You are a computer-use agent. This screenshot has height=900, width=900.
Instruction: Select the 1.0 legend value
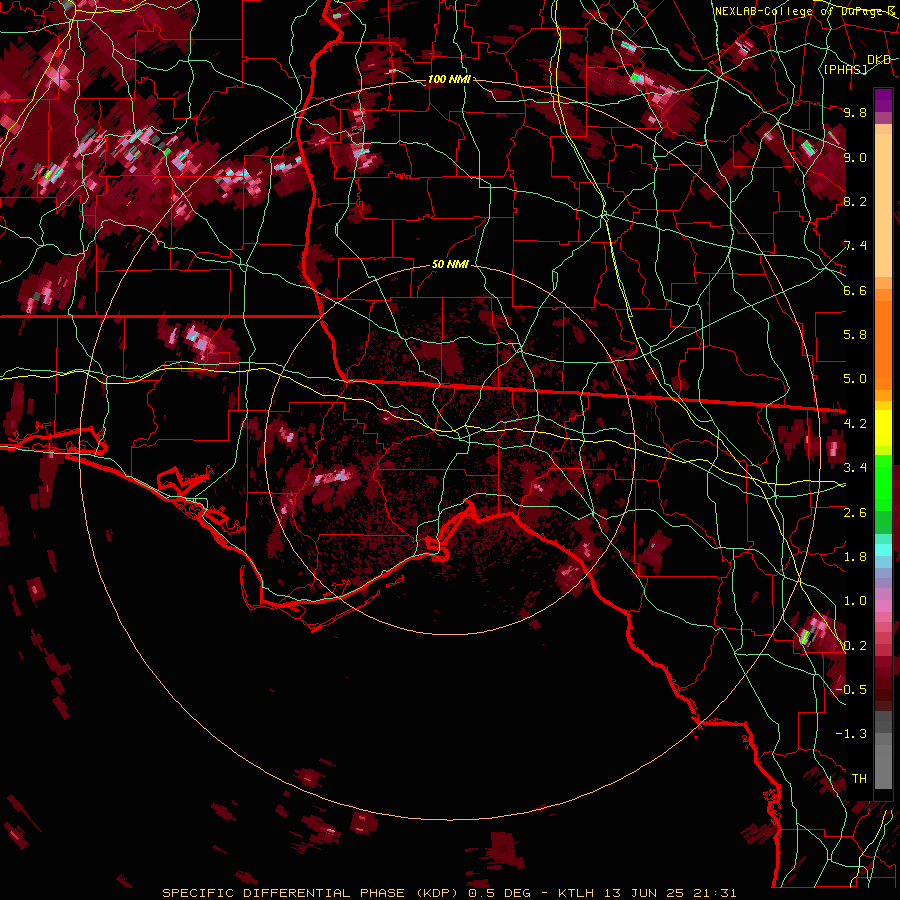pos(855,601)
